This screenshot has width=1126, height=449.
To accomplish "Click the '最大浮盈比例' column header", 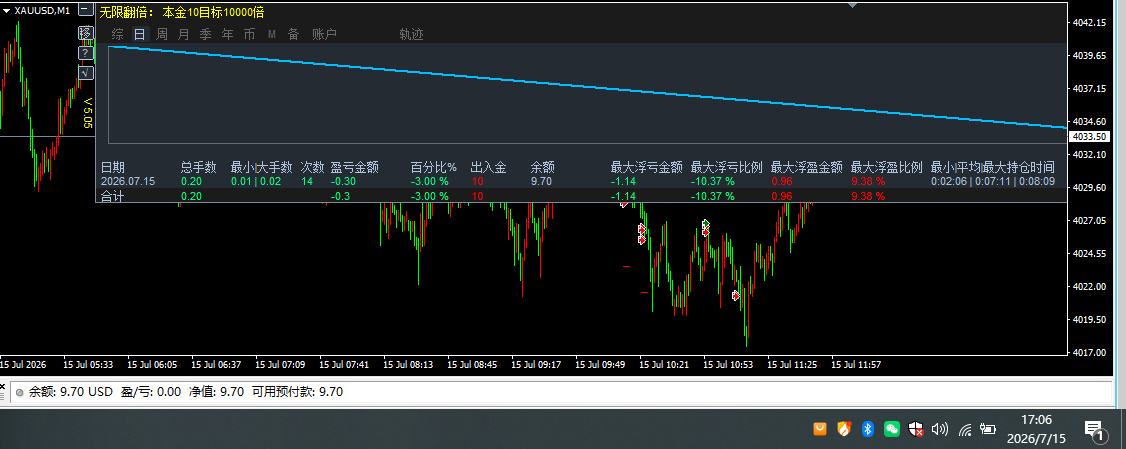I will (x=886, y=167).
